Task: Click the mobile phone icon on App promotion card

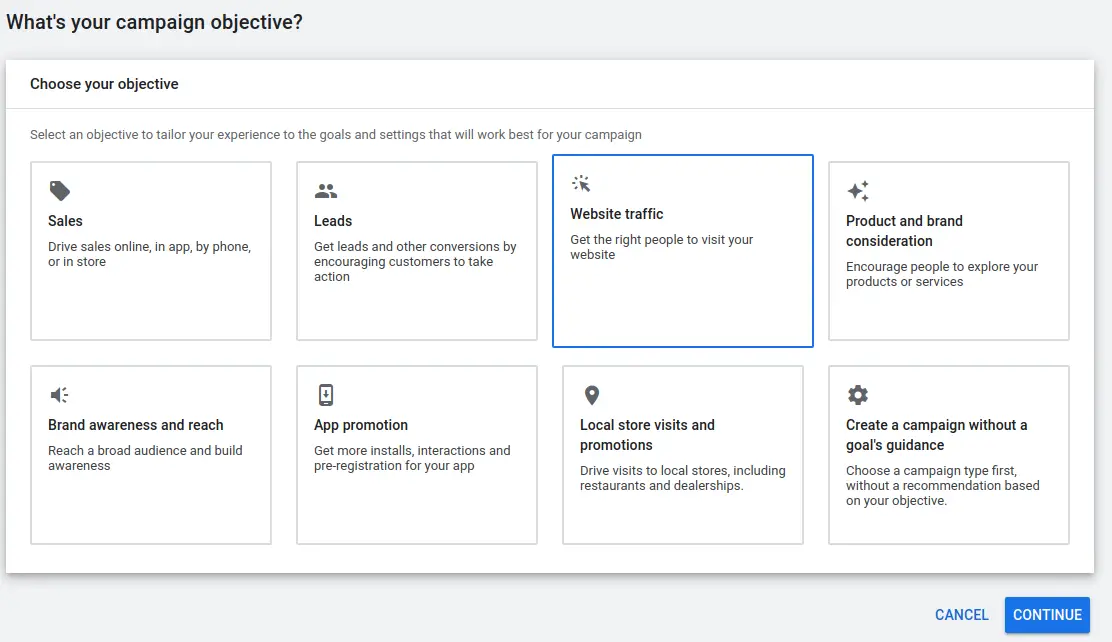Action: click(324, 394)
